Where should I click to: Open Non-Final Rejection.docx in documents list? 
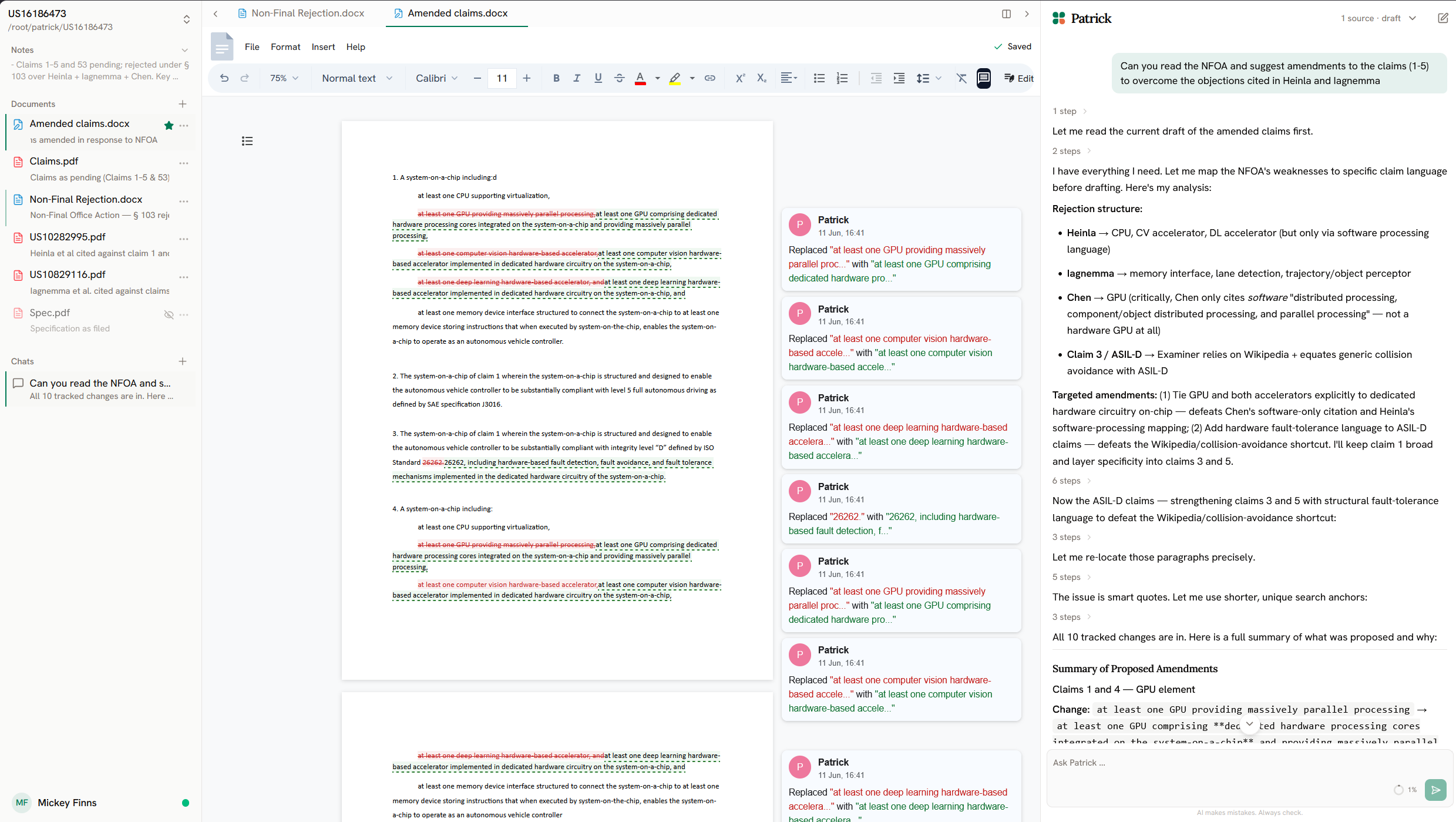pos(100,207)
